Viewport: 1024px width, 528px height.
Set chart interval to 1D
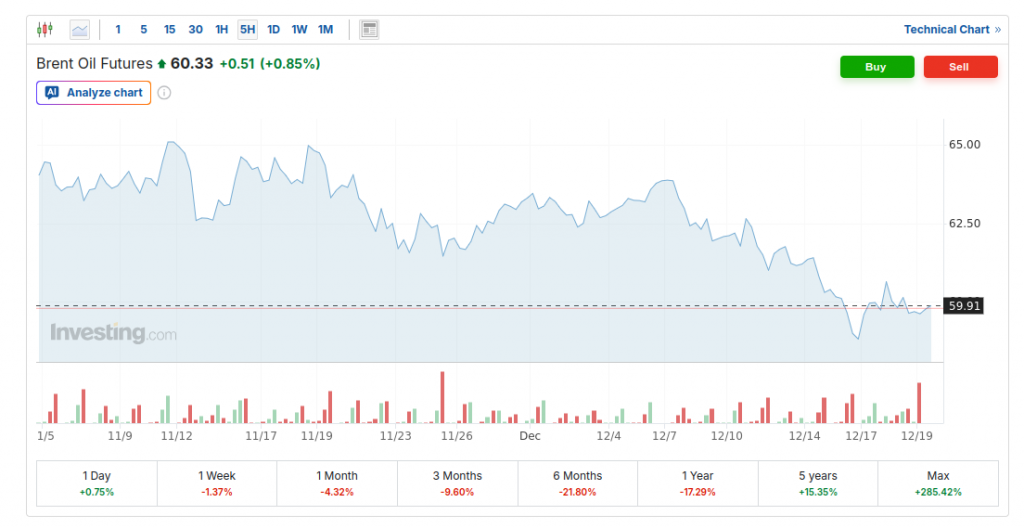[x=273, y=29]
